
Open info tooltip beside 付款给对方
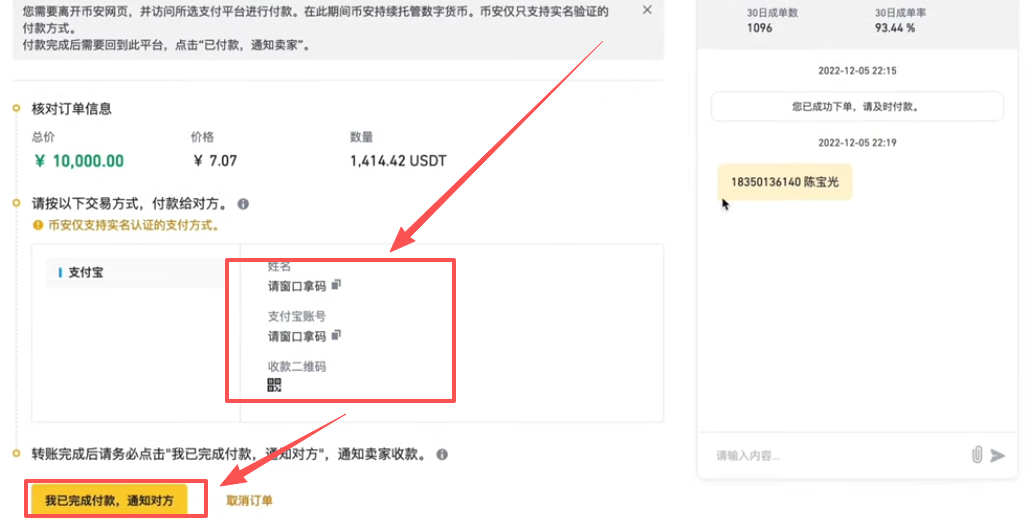243,204
